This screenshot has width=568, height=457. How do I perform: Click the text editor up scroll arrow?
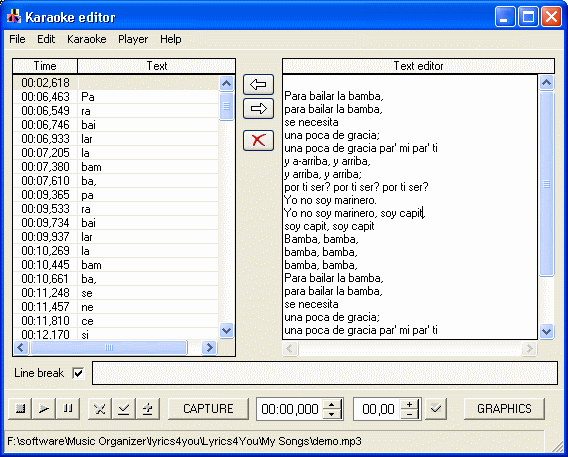546,83
